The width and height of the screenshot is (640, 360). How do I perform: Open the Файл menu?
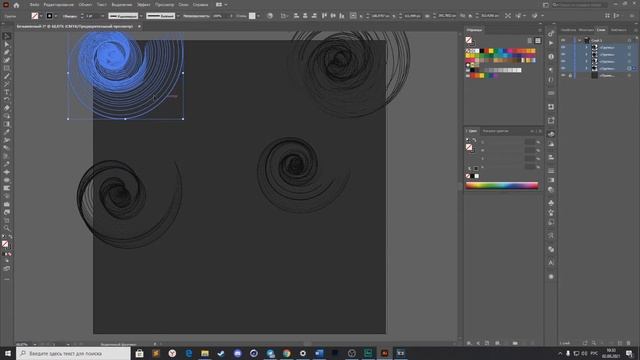[34, 5]
